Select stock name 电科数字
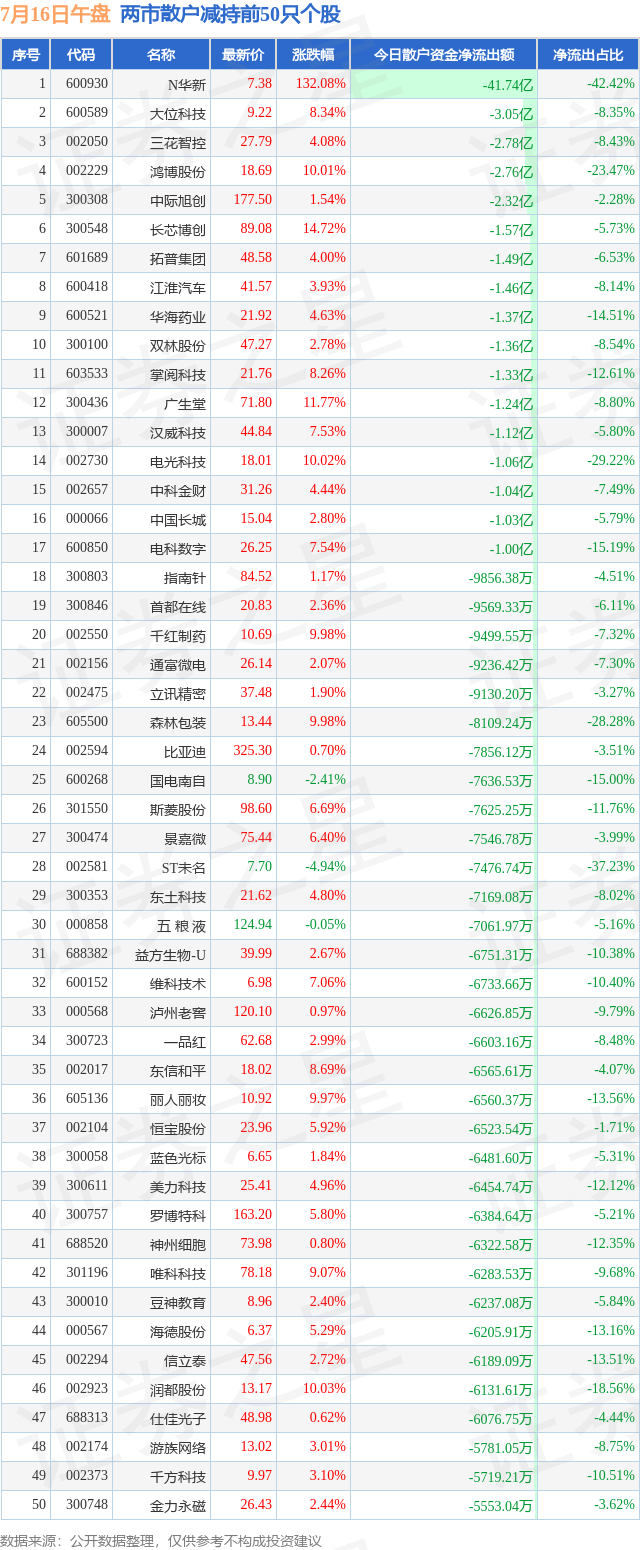This screenshot has width=640, height=1550. (178, 548)
